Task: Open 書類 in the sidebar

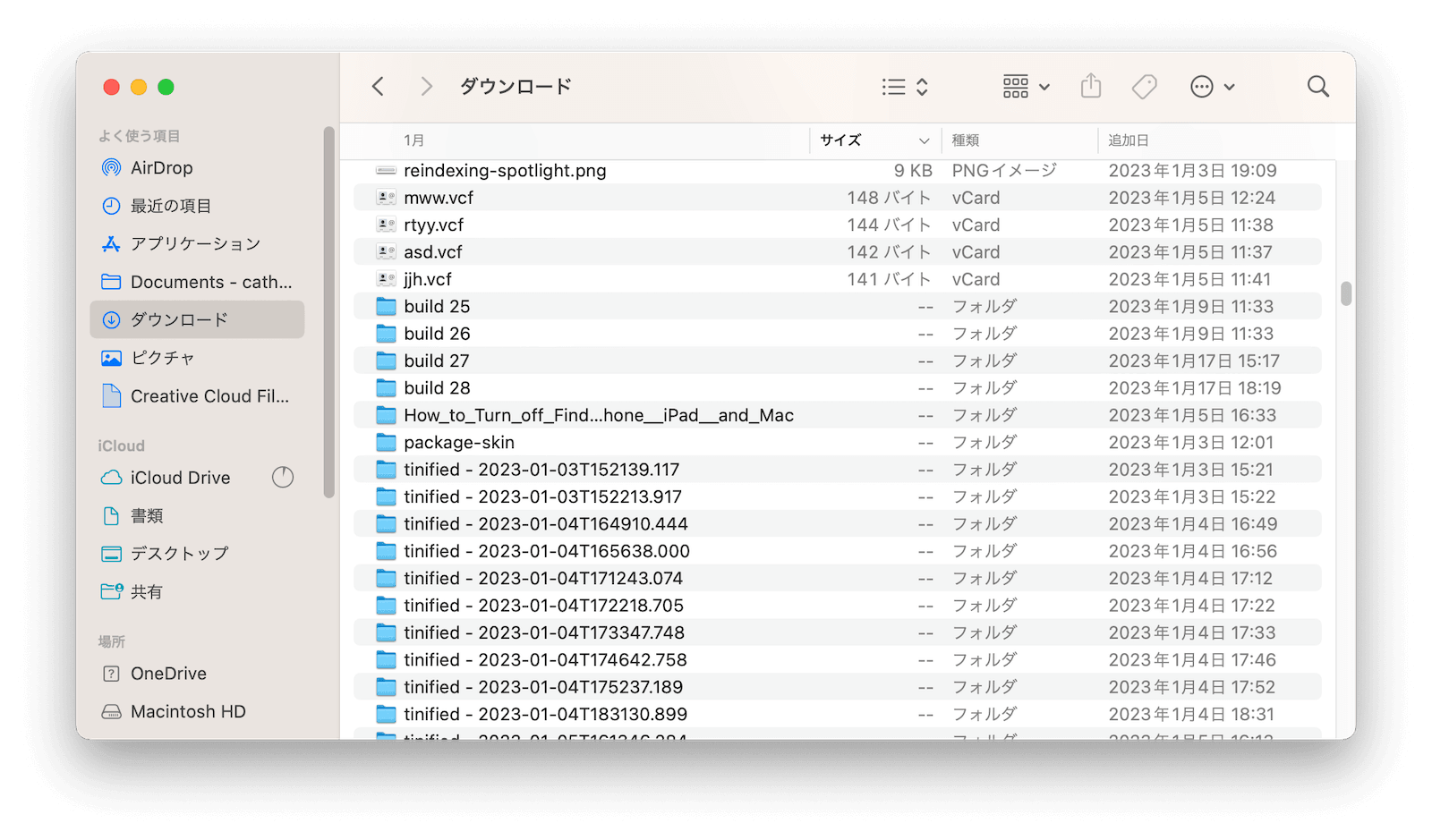Action: point(197,516)
